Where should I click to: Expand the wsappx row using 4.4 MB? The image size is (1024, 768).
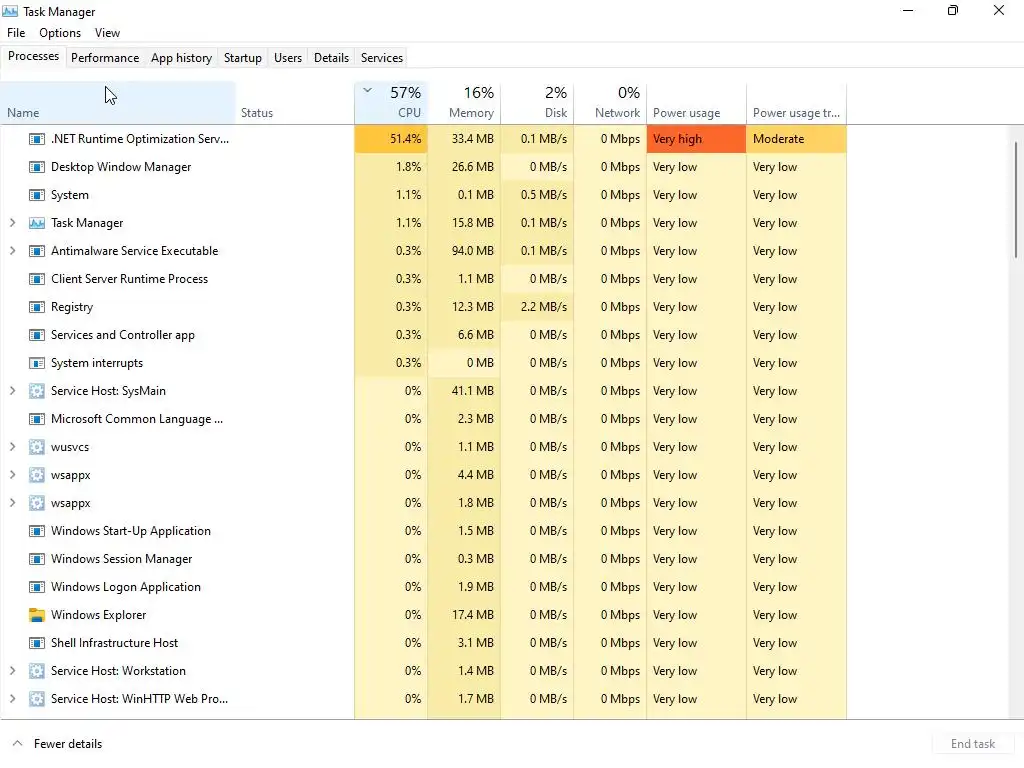12,475
